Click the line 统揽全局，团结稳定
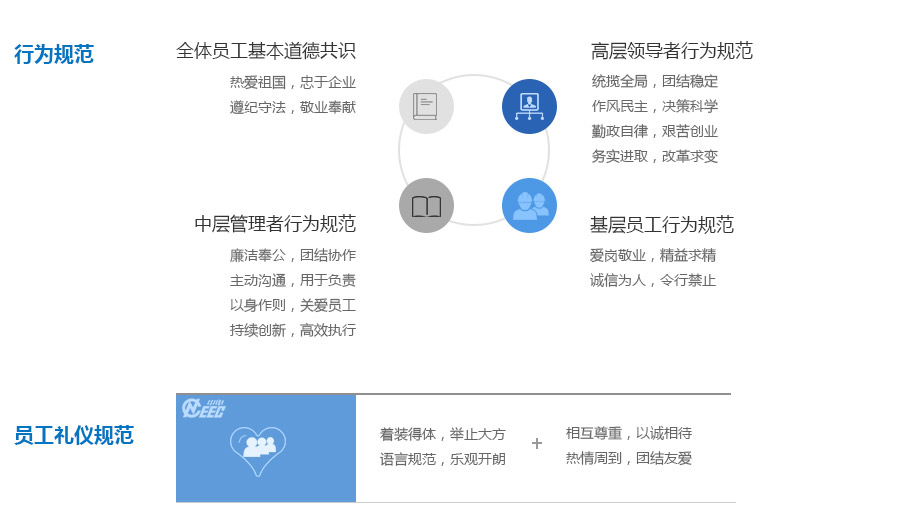This screenshot has height=525, width=919. 654,81
